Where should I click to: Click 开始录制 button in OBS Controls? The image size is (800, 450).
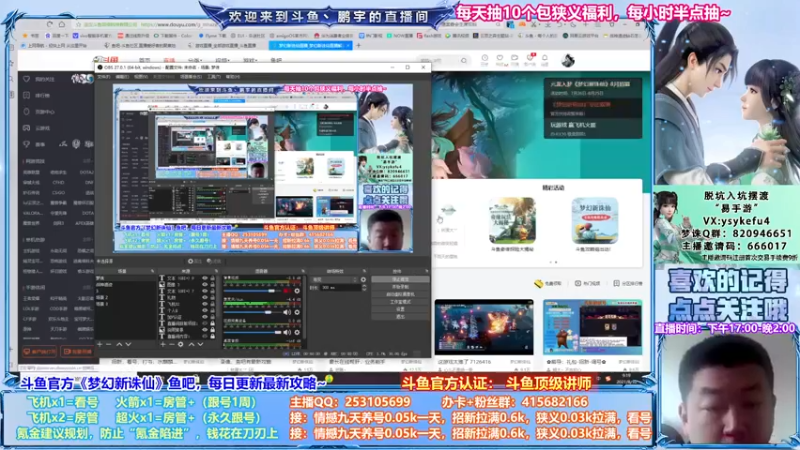[400, 287]
